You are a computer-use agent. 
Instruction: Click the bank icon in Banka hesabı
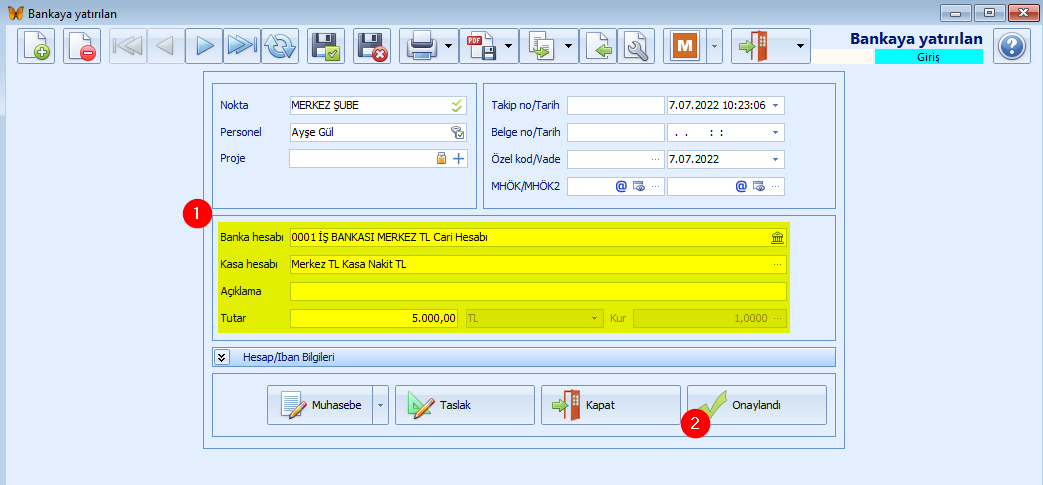point(777,238)
